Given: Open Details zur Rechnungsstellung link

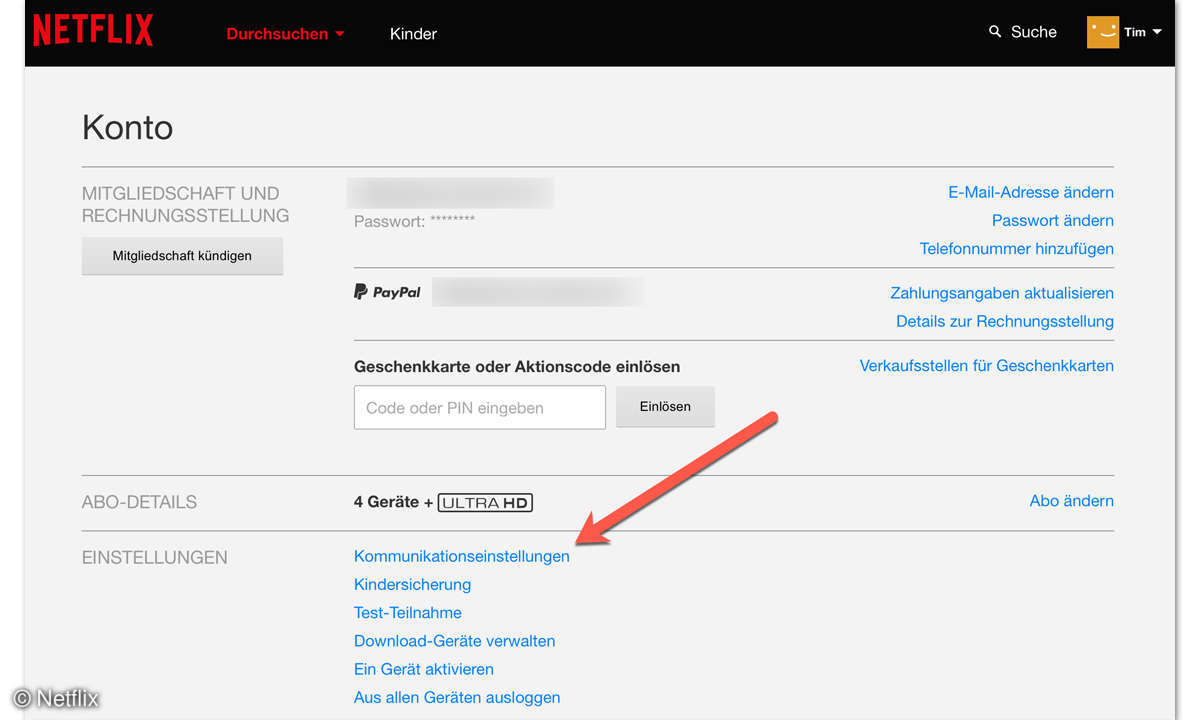Looking at the screenshot, I should click(x=1005, y=321).
